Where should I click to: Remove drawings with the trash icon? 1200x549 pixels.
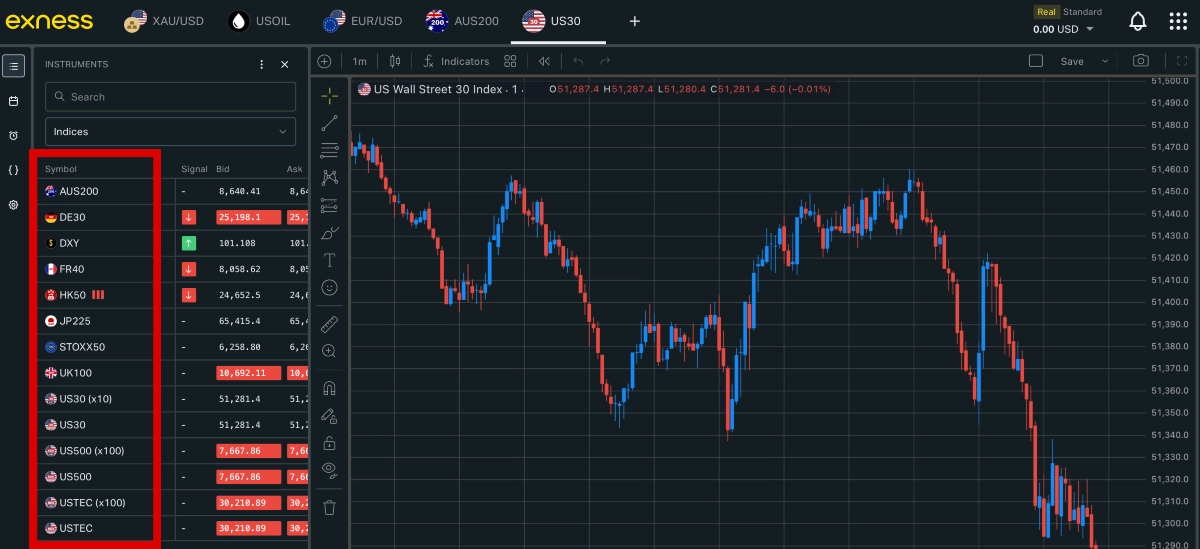pyautogui.click(x=329, y=507)
